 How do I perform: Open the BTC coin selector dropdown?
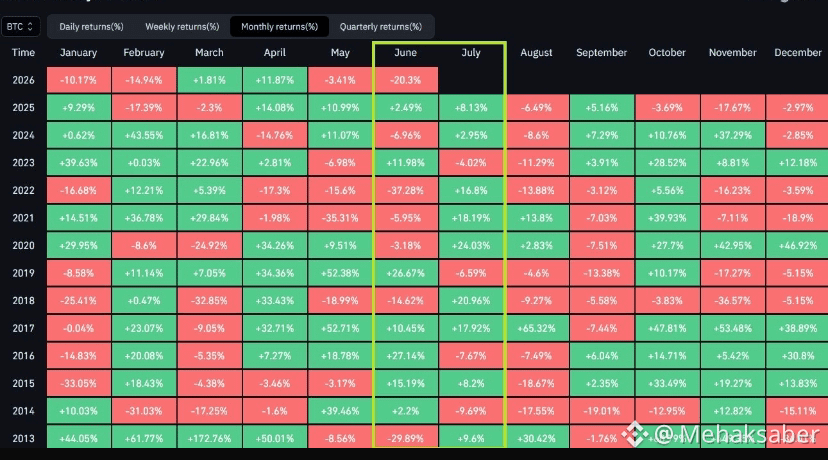pos(20,26)
